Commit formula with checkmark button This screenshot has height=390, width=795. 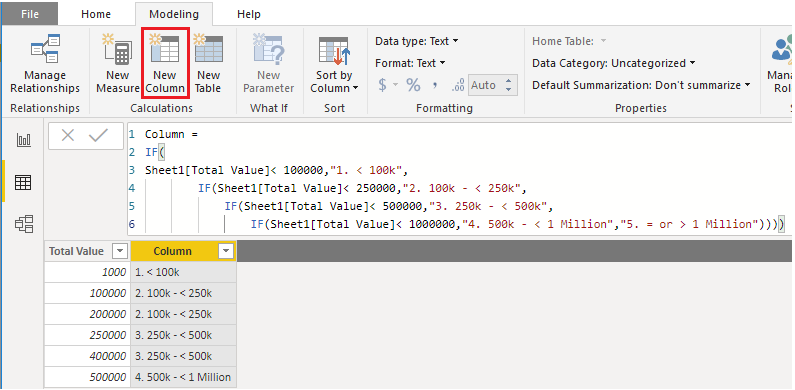(x=98, y=135)
